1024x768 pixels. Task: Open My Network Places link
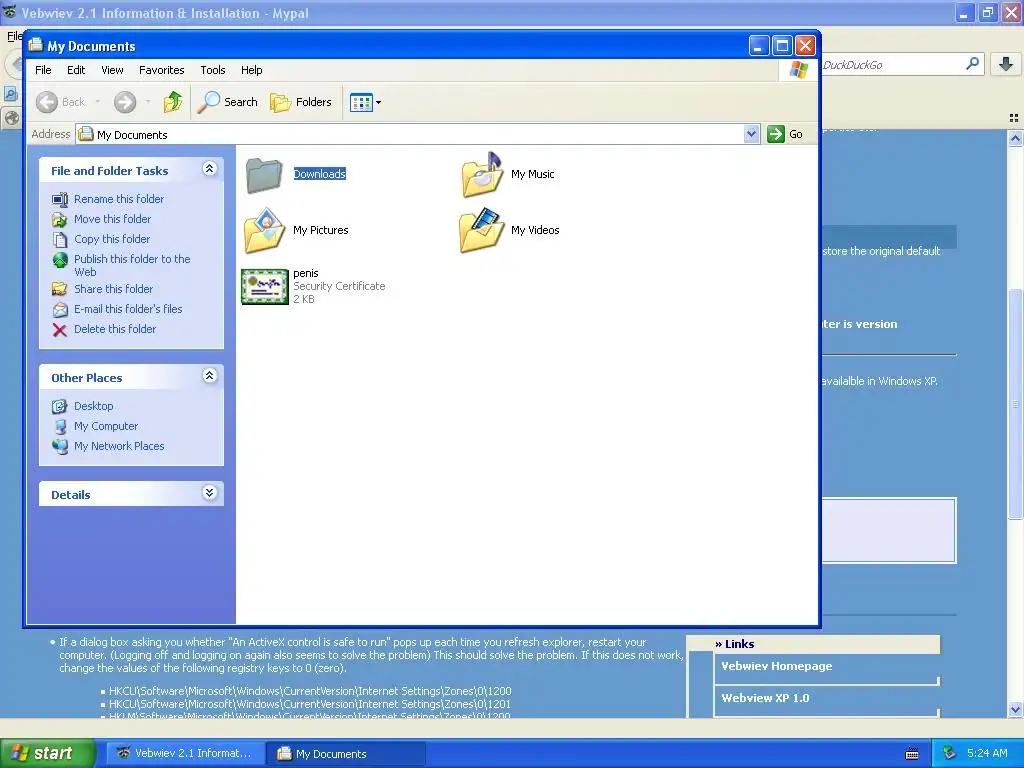(119, 446)
